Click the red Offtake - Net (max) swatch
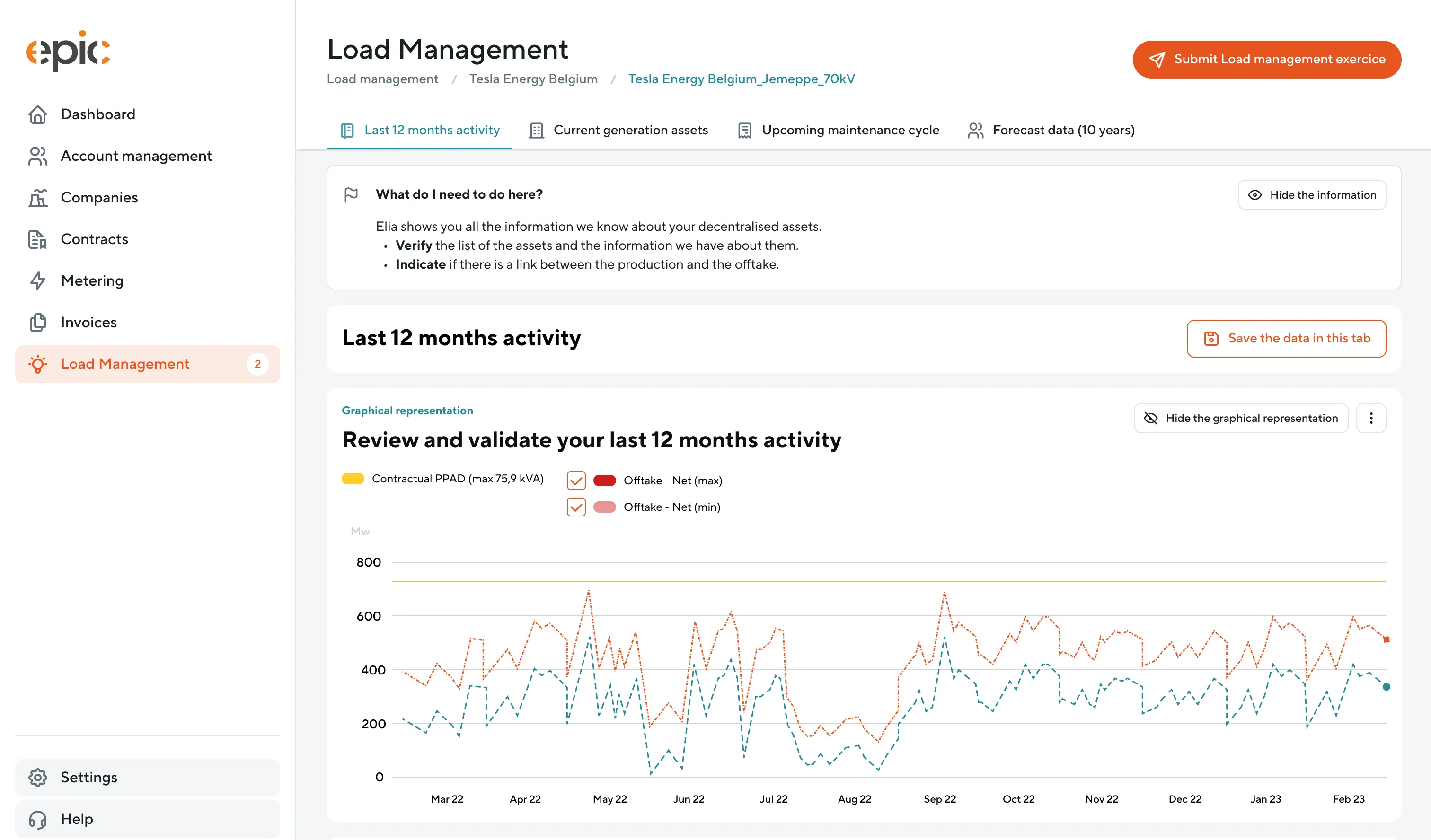 (x=604, y=481)
